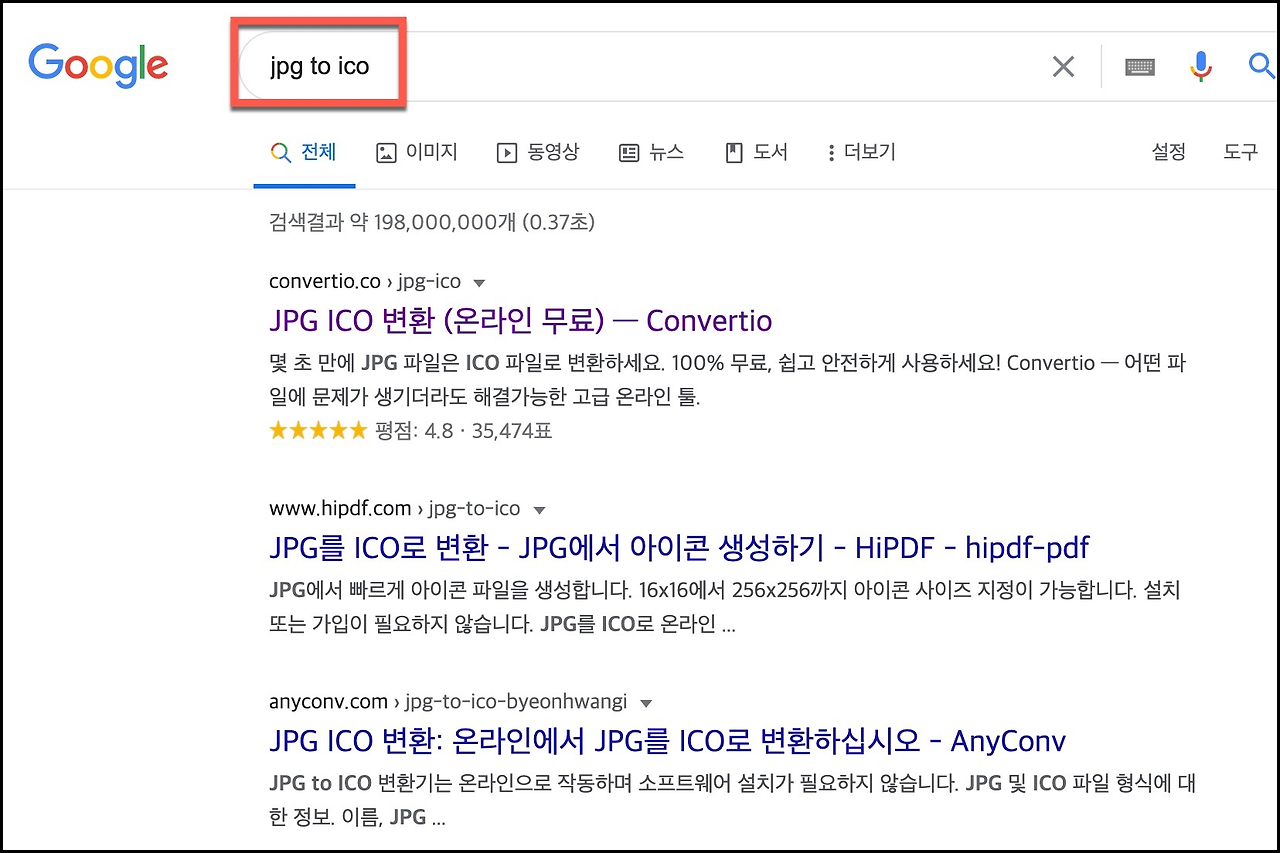Expand the dropdown arrow next to www.hipdf.com

[539, 510]
